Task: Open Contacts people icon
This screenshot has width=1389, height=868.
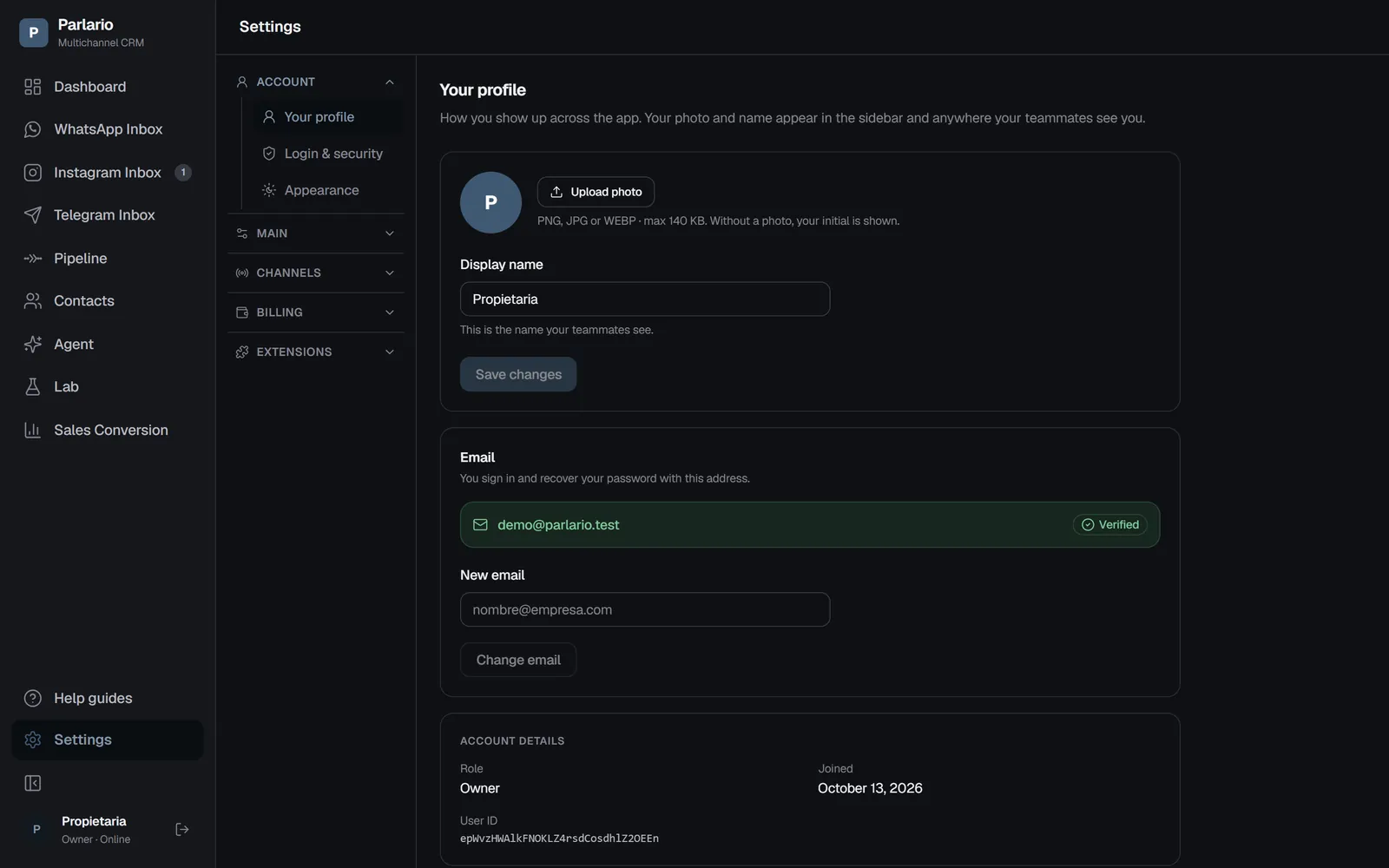Action: (33, 301)
